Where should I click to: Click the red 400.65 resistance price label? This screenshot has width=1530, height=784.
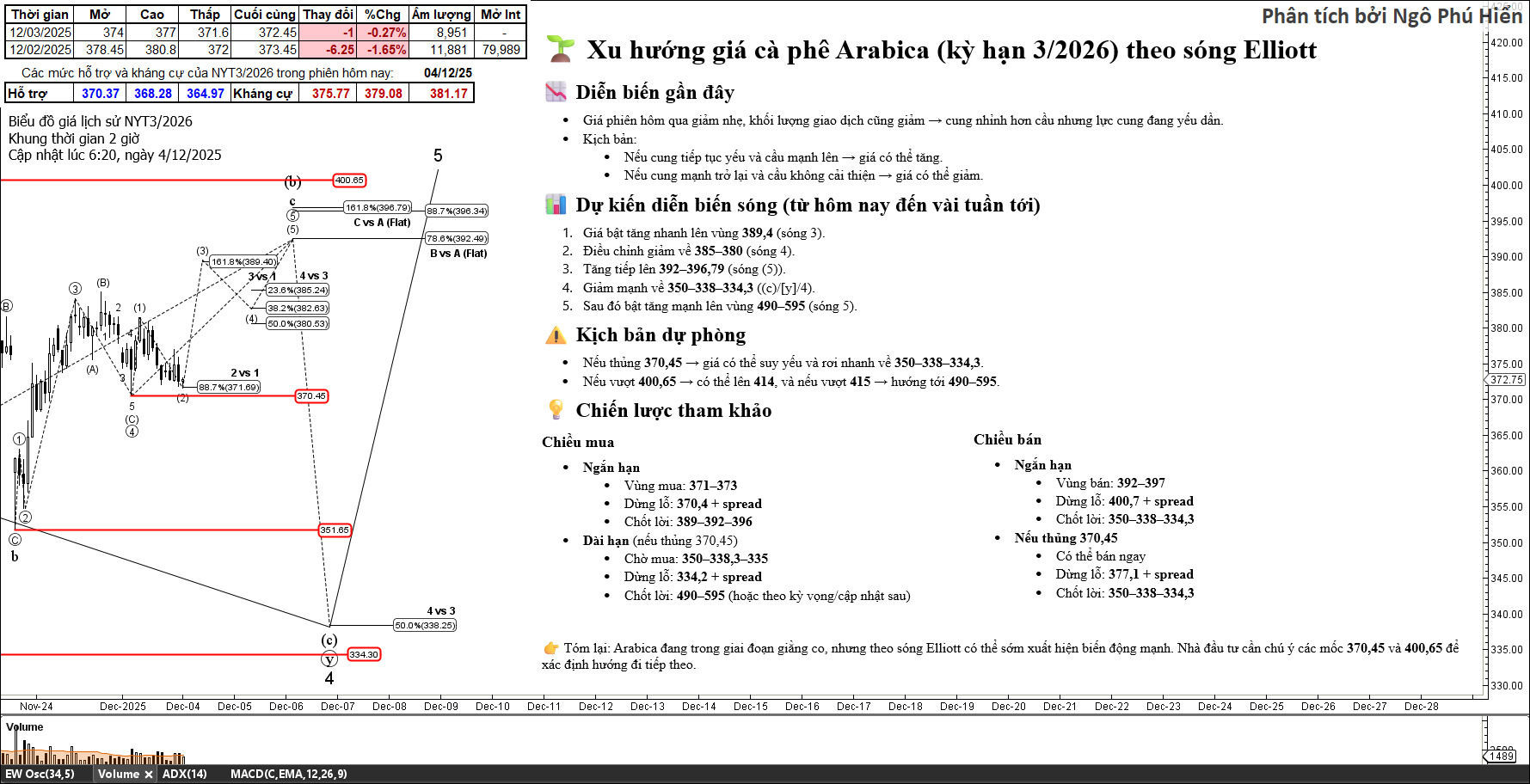(349, 181)
